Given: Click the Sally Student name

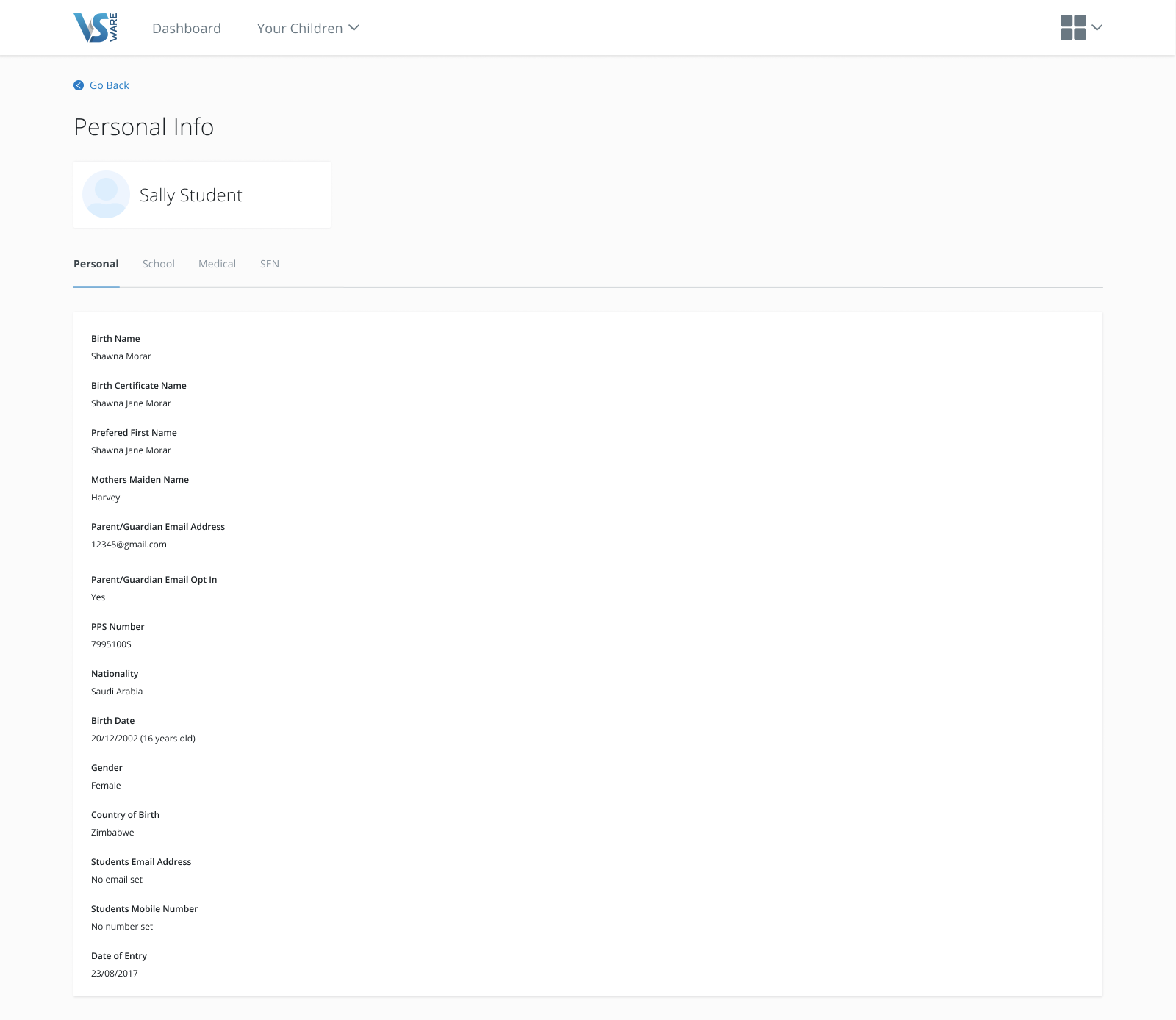Looking at the screenshot, I should [191, 195].
